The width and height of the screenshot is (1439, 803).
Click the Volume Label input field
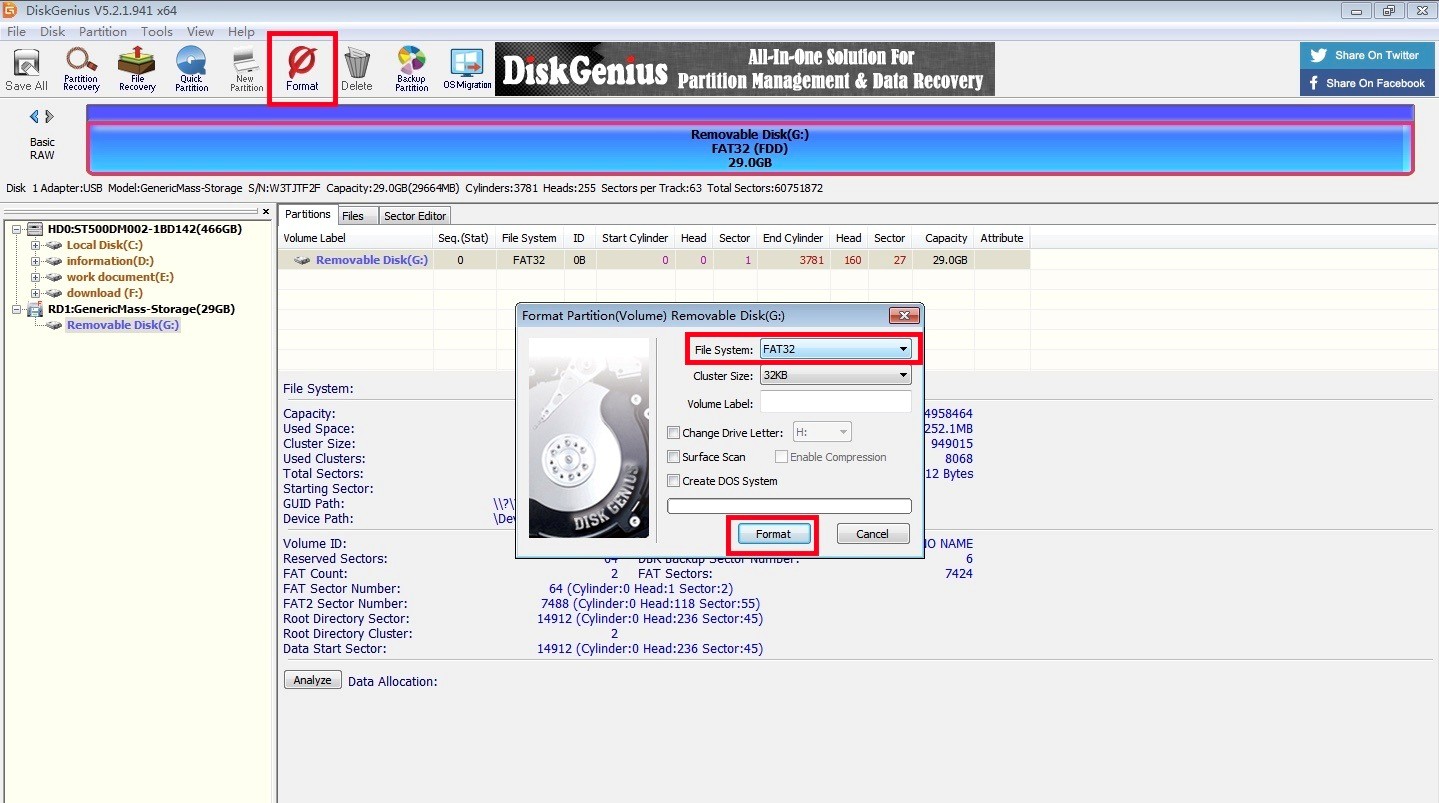point(835,402)
